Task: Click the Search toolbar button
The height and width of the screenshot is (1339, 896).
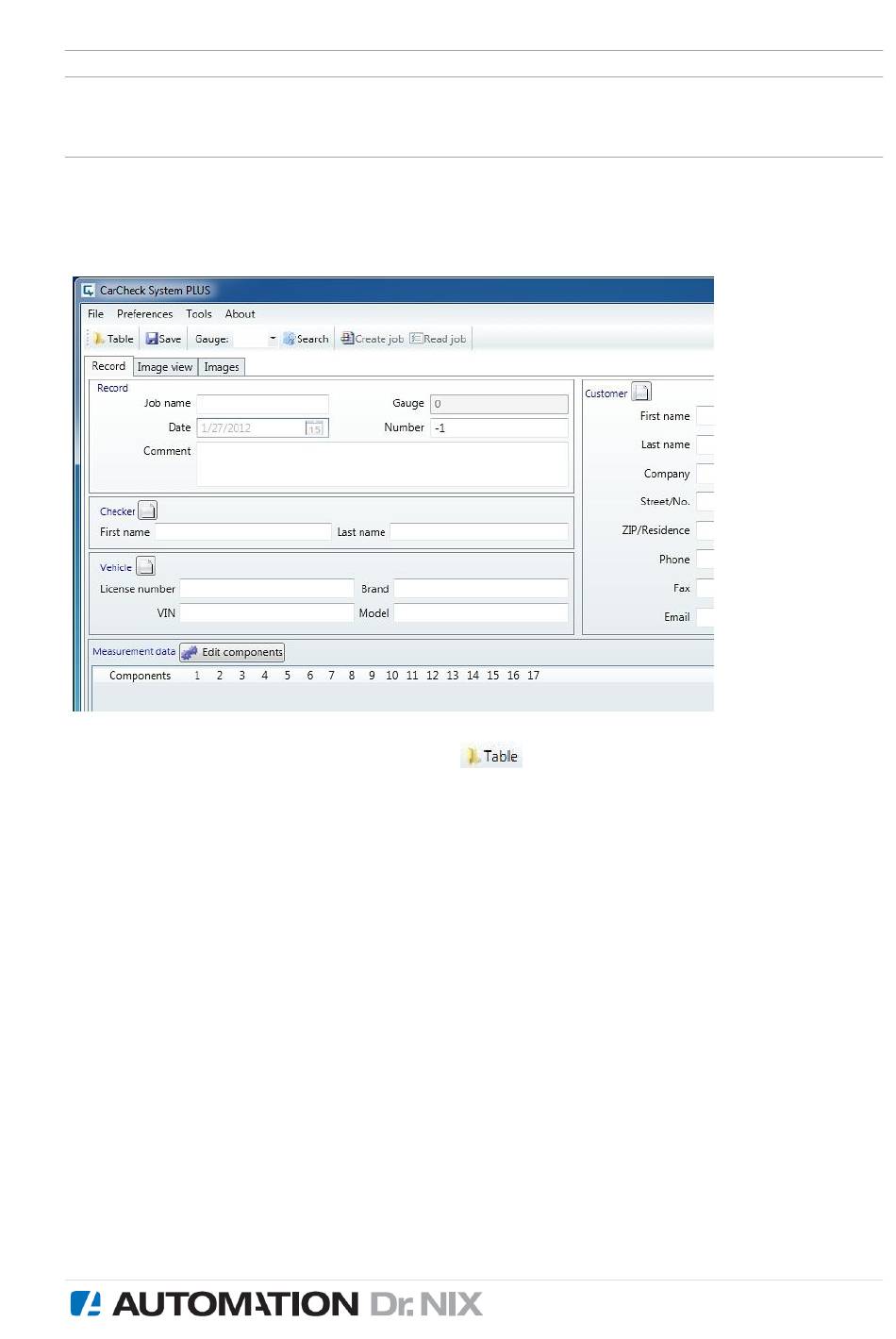Action: (306, 339)
